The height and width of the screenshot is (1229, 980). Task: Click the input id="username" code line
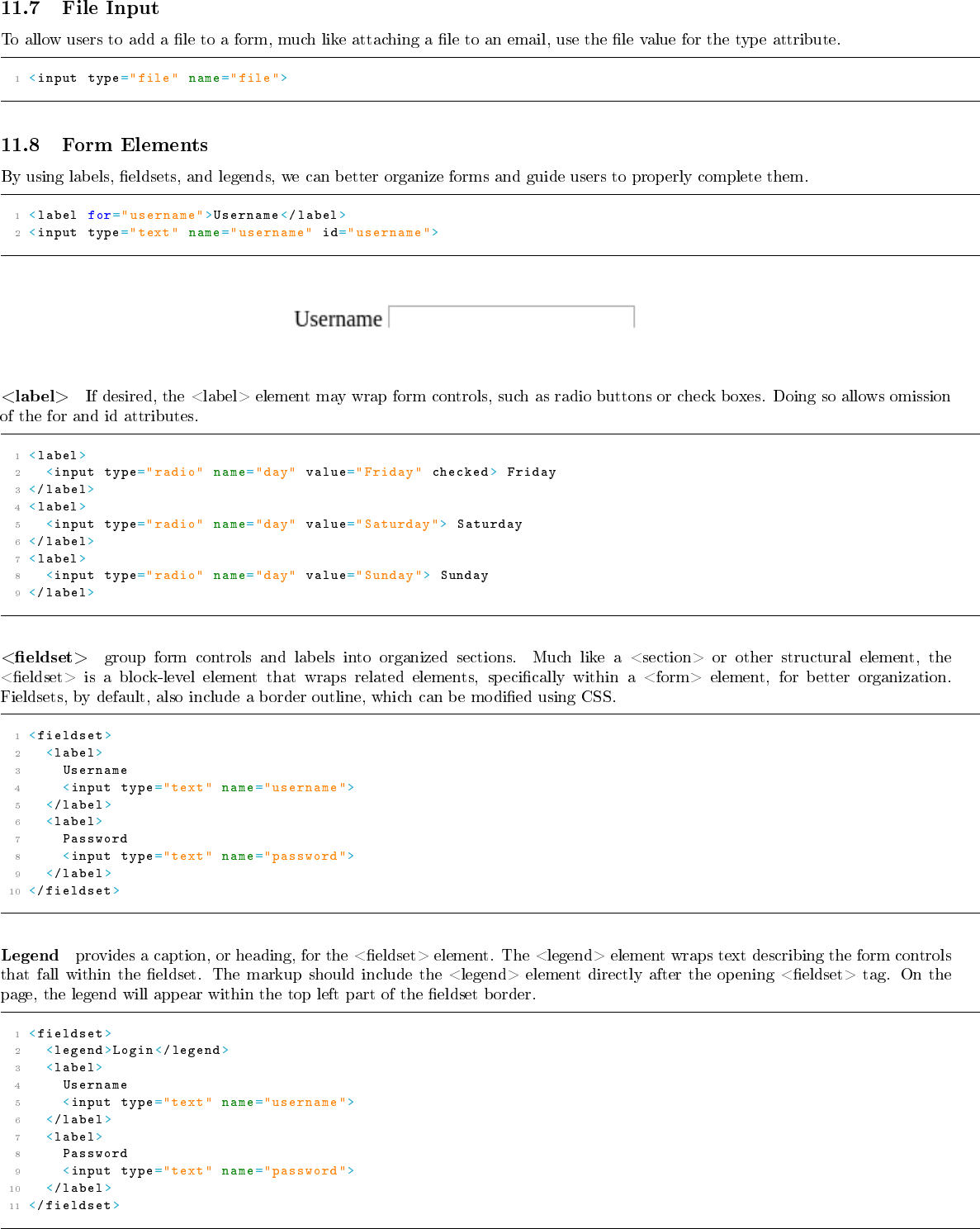tap(234, 233)
